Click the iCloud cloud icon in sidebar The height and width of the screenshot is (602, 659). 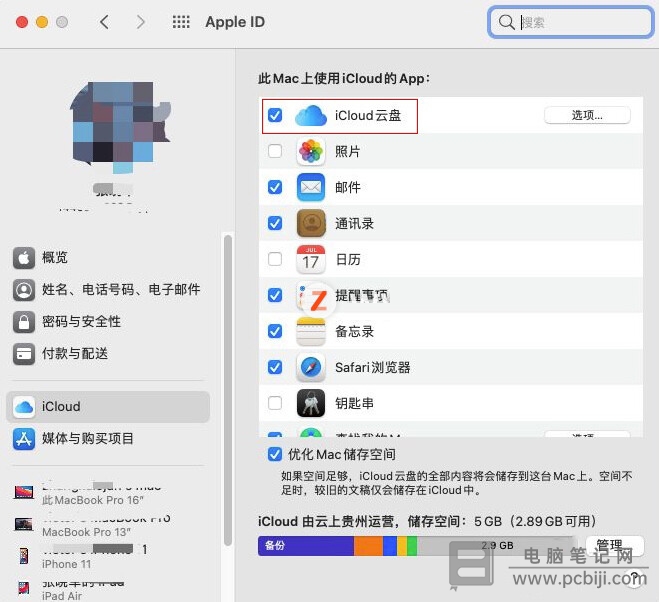[x=24, y=407]
